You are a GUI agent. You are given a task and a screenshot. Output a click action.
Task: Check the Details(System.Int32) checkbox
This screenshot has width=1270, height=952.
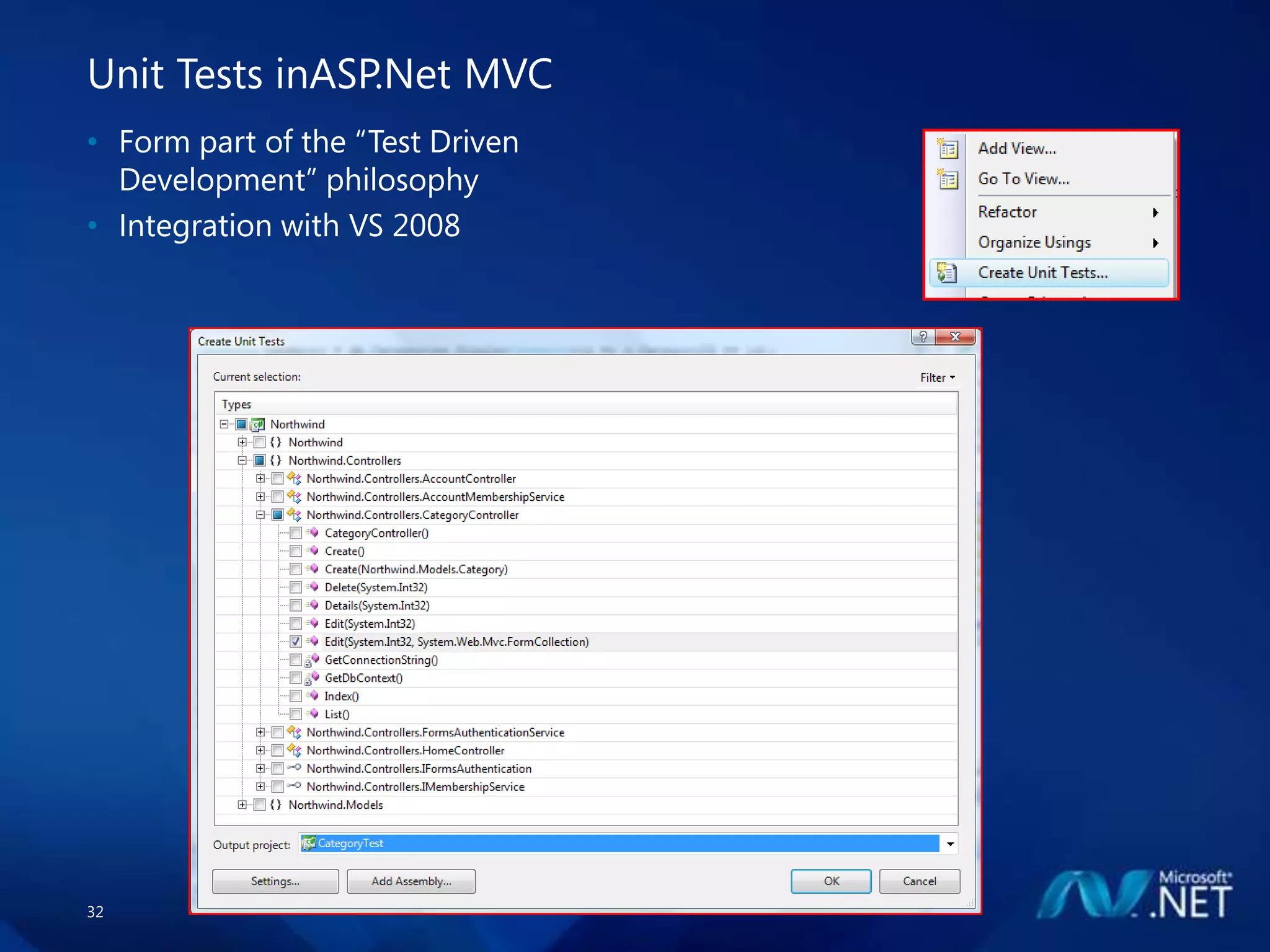[x=296, y=605]
